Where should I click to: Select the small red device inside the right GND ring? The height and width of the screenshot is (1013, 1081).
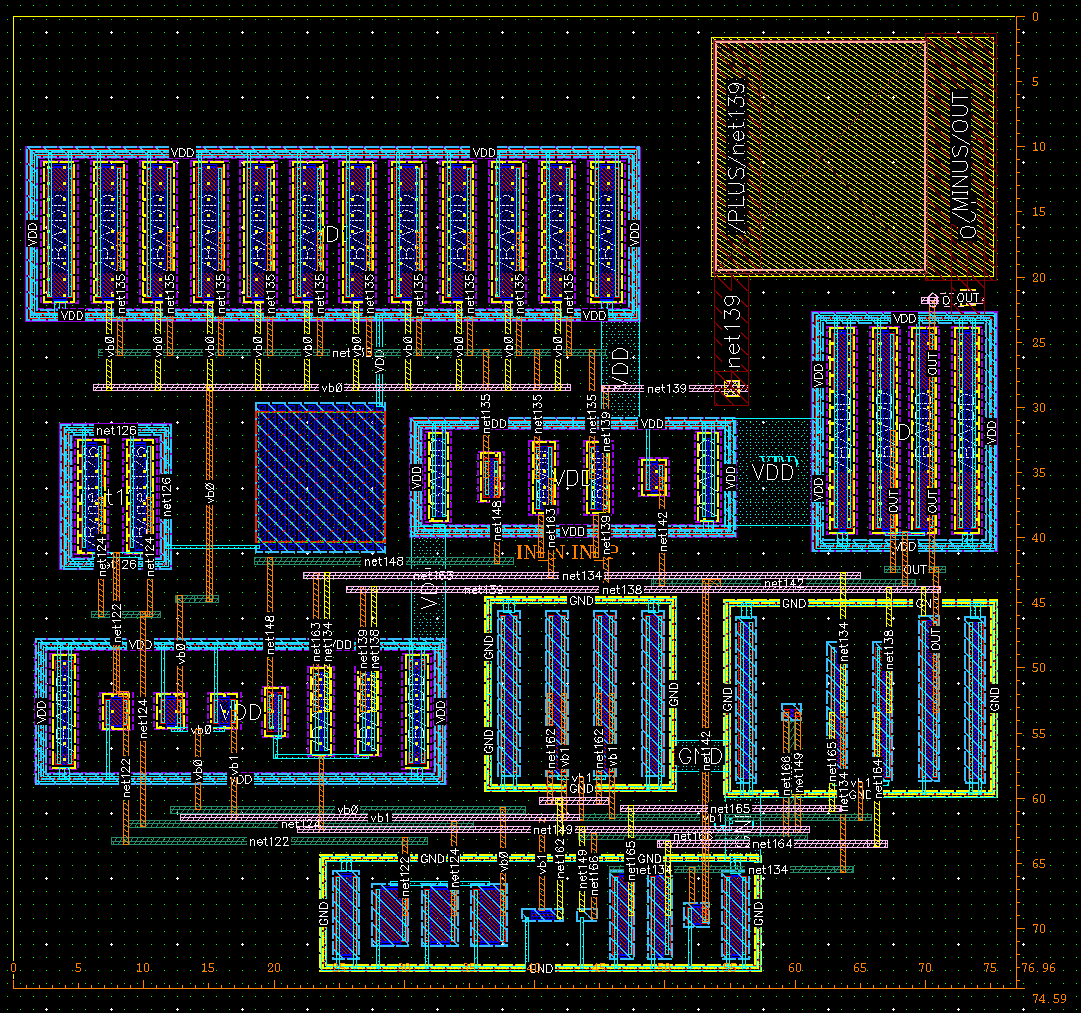(791, 712)
